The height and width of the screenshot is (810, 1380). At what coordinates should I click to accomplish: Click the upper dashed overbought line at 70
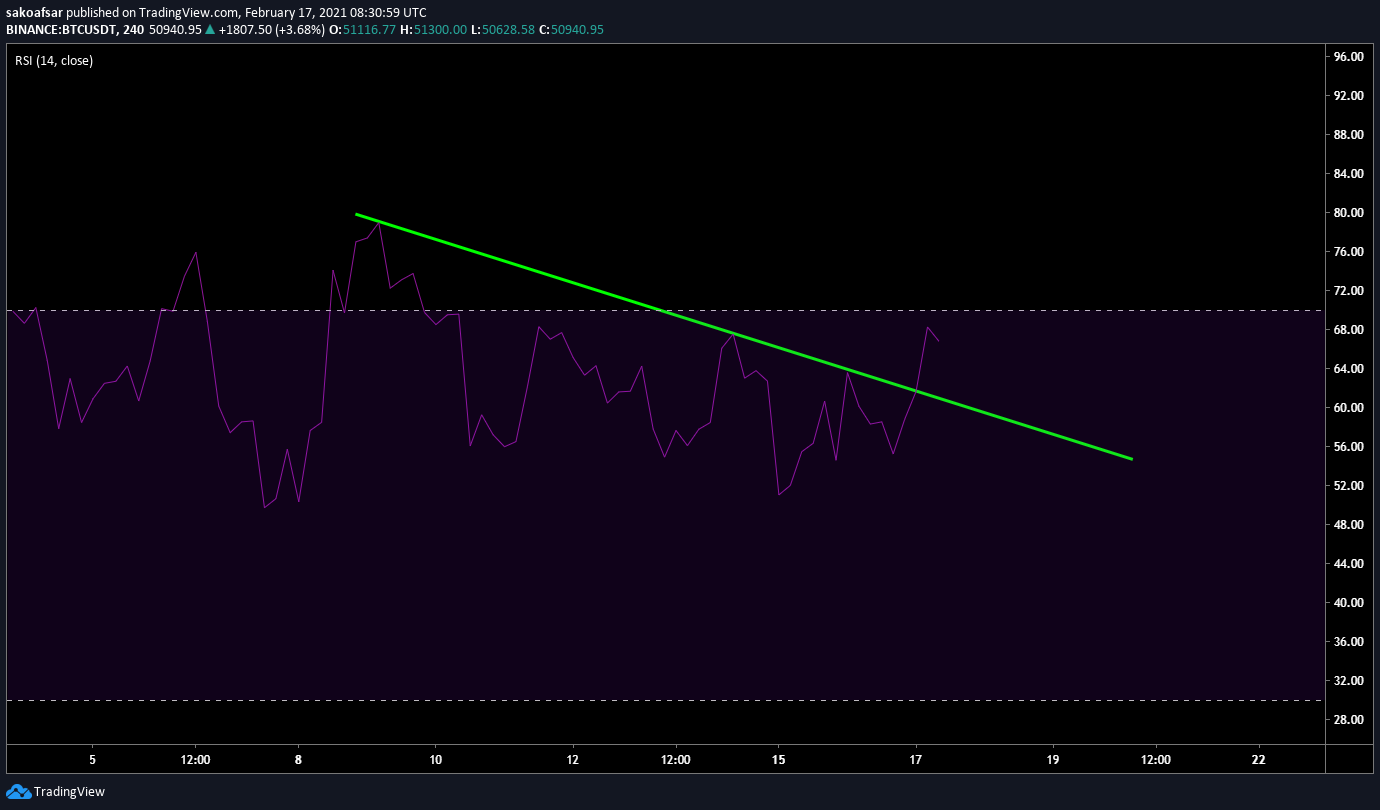(x=250, y=310)
